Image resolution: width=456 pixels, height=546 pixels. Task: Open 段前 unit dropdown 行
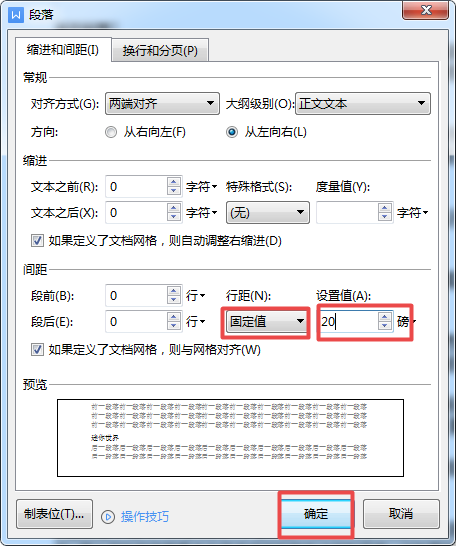[196, 296]
